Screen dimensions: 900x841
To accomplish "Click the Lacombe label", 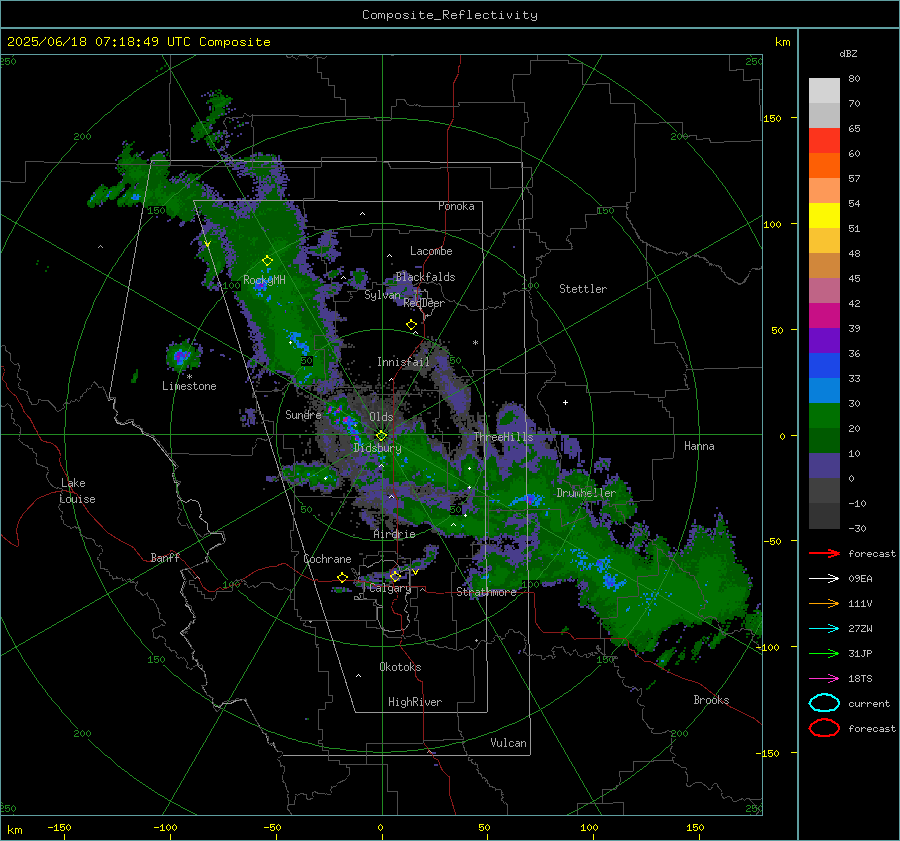I will pos(431,251).
